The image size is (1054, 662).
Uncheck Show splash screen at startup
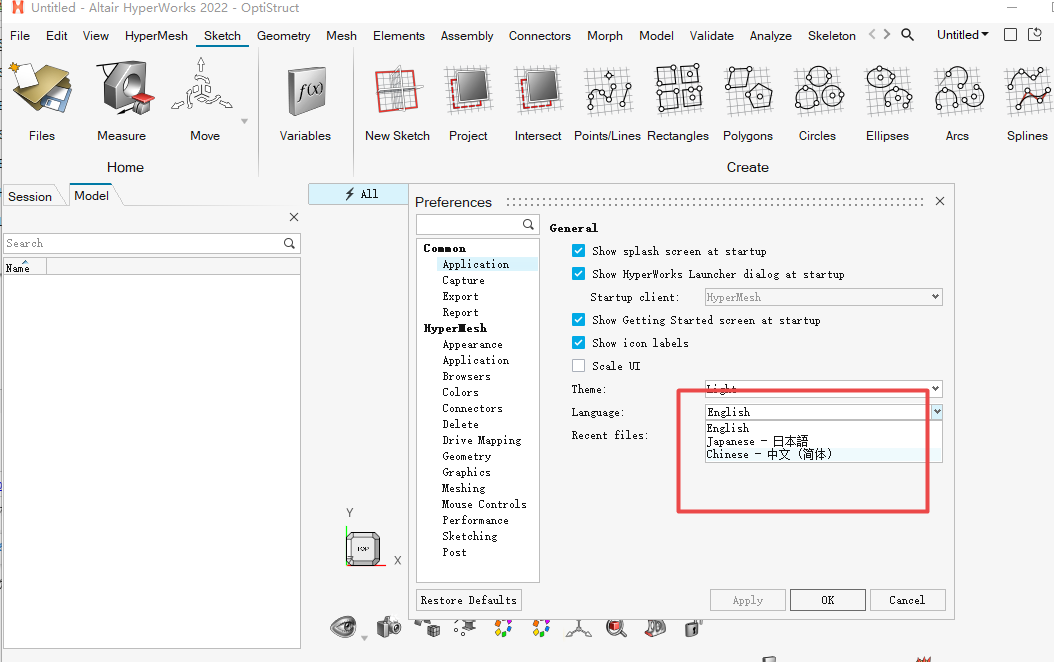578,251
